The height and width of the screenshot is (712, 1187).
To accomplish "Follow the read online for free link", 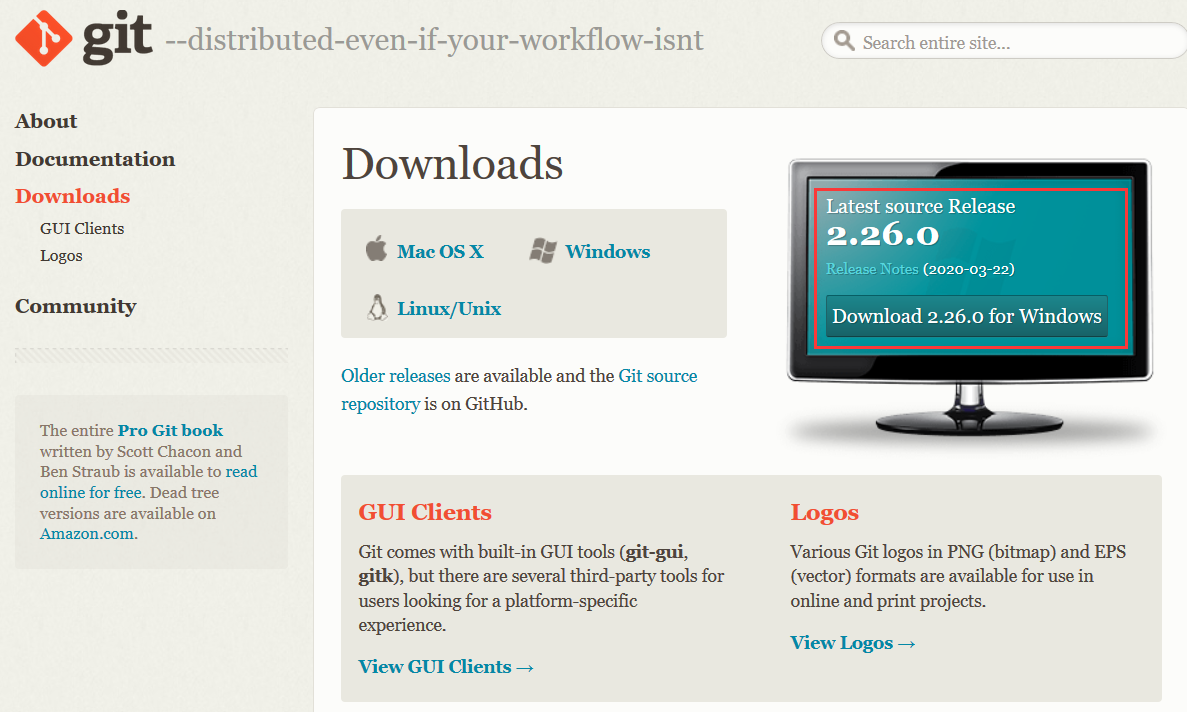I will click(148, 482).
